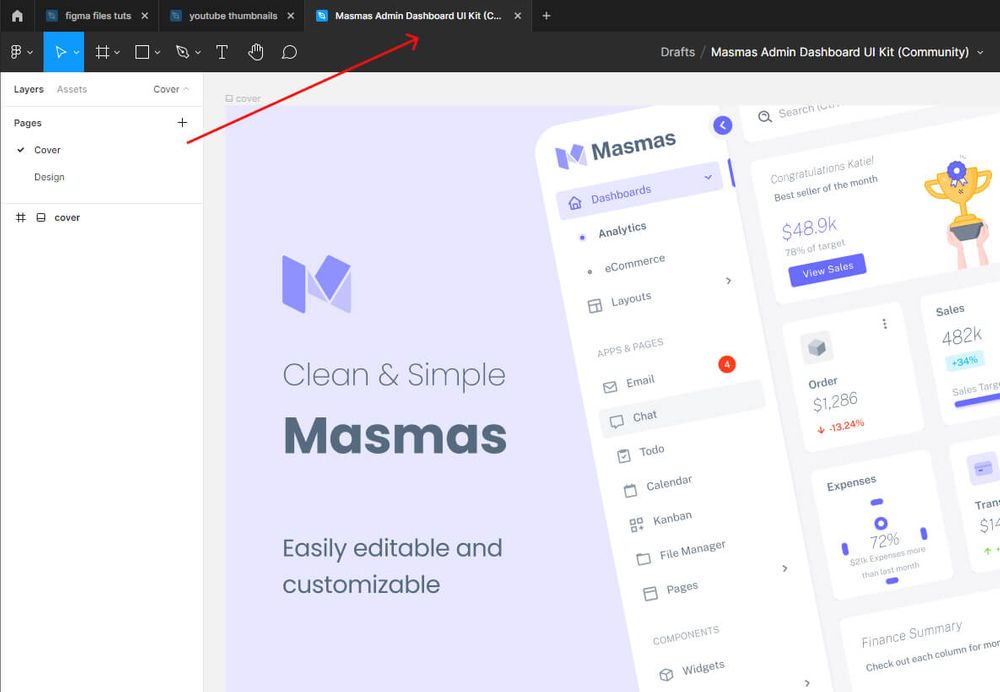The width and height of the screenshot is (1000, 692).
Task: Switch to the Assets tab
Action: (71, 89)
